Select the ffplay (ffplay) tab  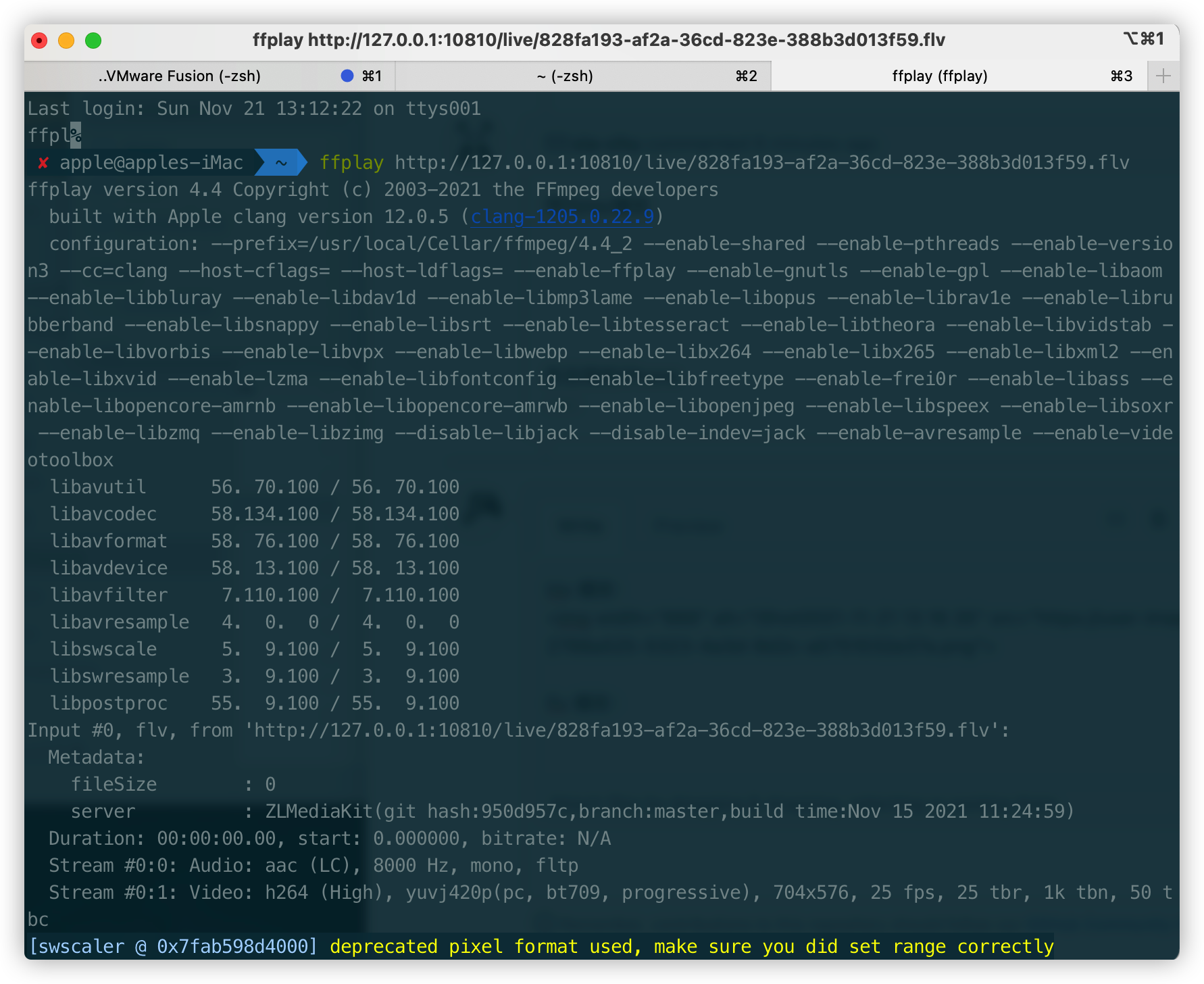939,76
